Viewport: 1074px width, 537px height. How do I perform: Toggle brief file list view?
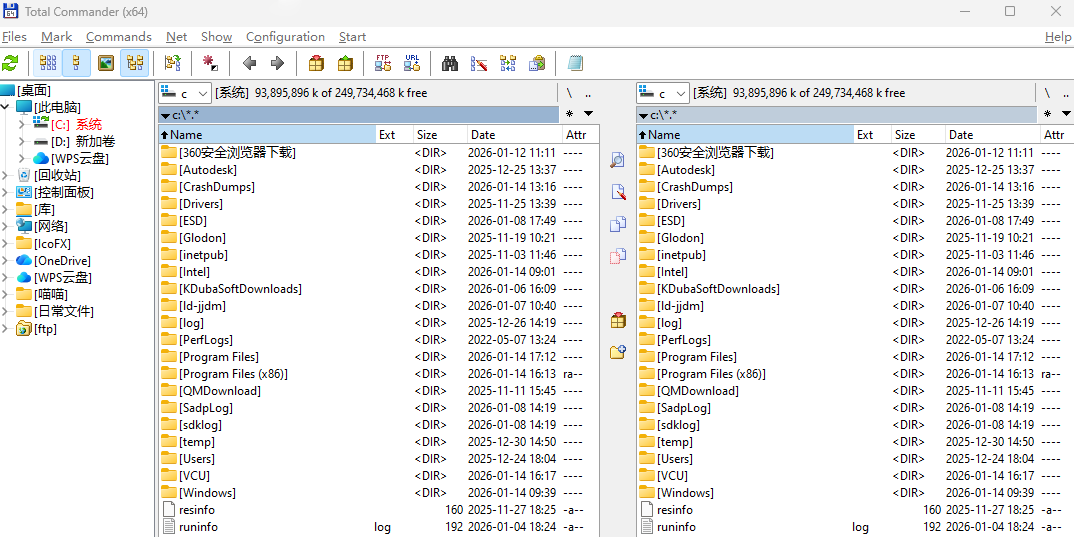tap(47, 63)
